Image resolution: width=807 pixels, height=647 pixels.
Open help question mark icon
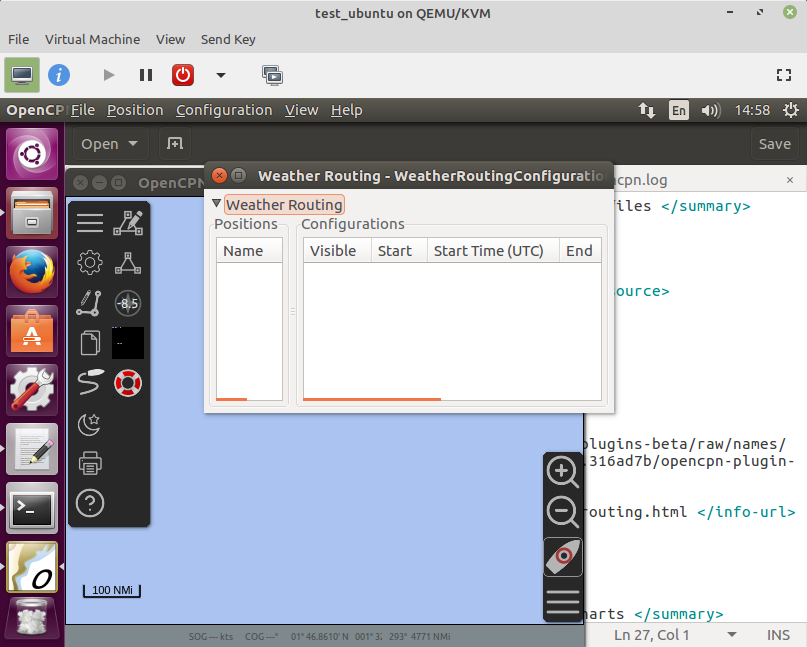[90, 503]
